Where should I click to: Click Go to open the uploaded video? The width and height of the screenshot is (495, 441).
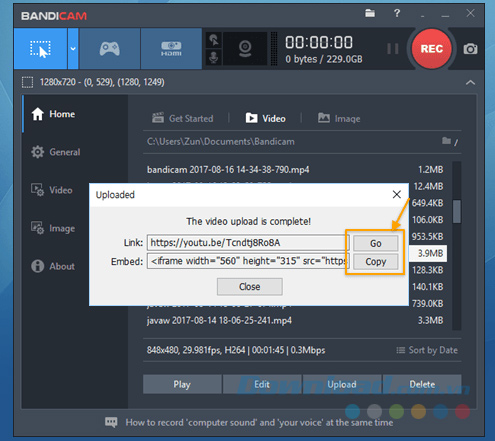(376, 243)
